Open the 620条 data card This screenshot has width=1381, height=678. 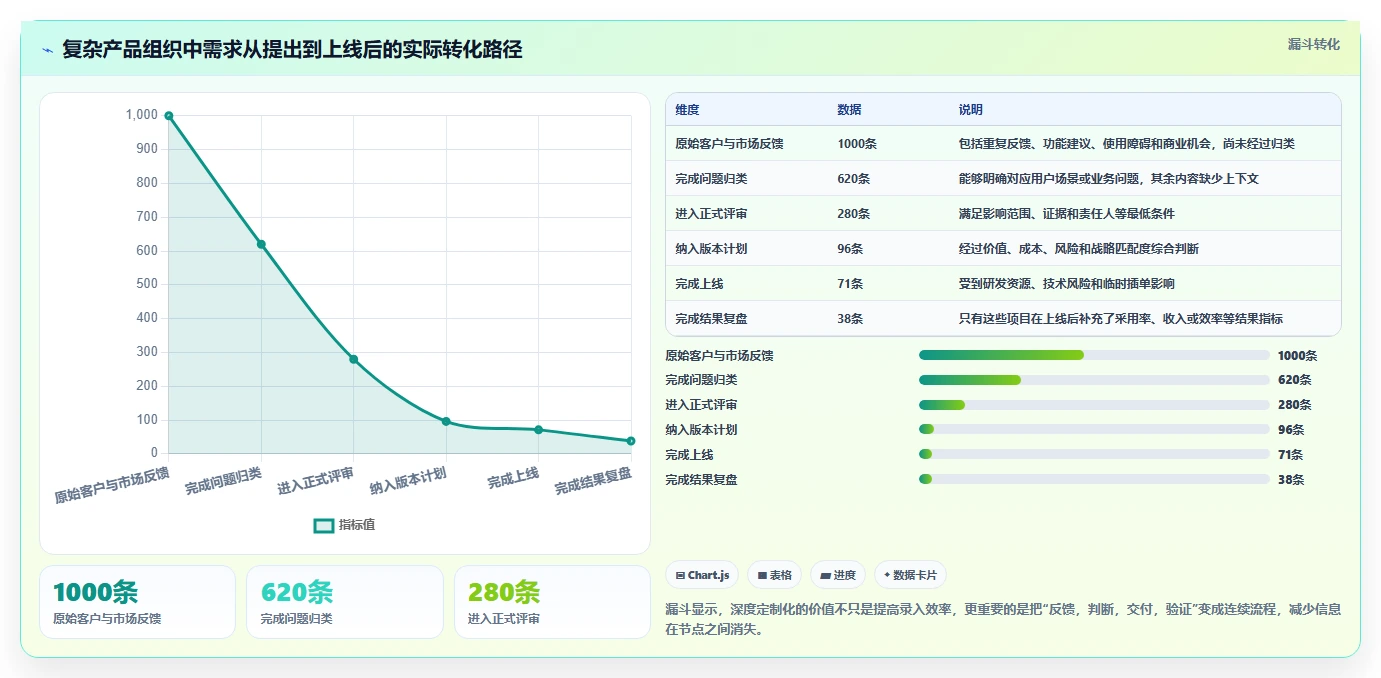(344, 602)
